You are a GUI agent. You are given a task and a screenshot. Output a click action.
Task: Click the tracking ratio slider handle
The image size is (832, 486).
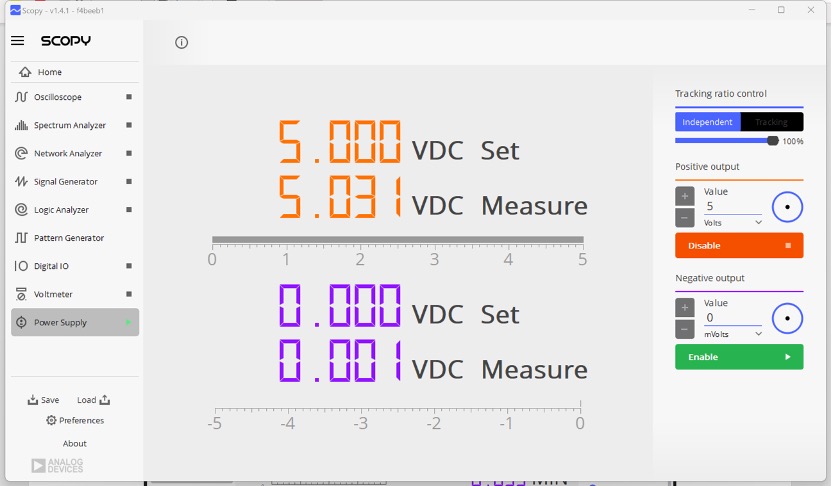click(x=773, y=141)
